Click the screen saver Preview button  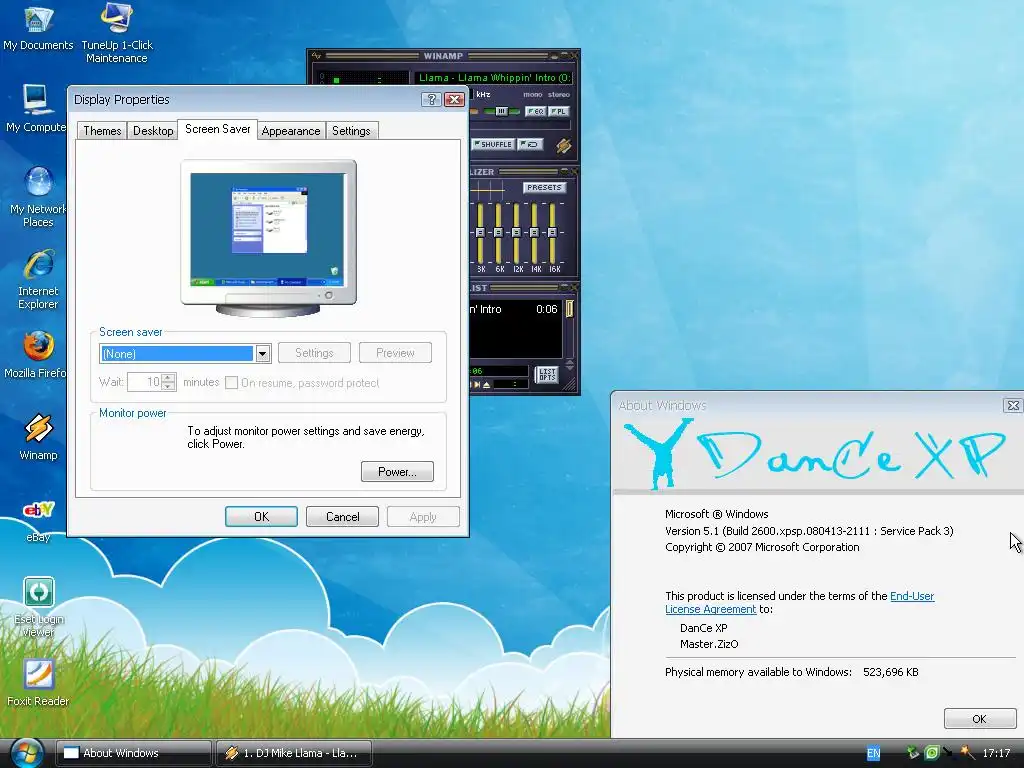pos(395,353)
